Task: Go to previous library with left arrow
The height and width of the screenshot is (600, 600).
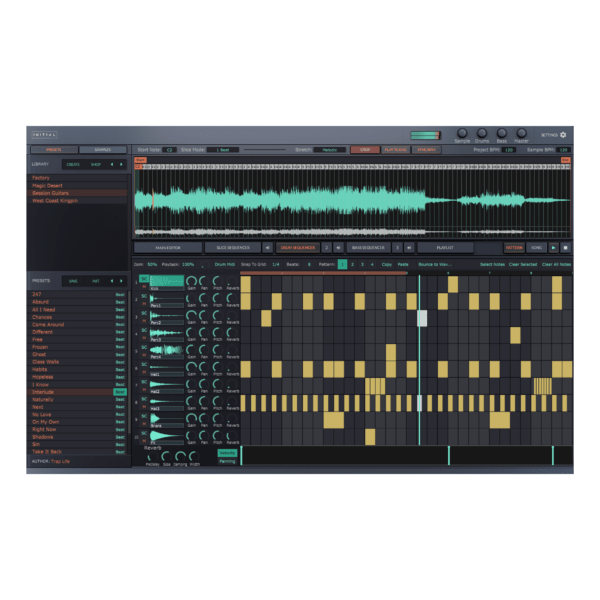Action: [112, 165]
